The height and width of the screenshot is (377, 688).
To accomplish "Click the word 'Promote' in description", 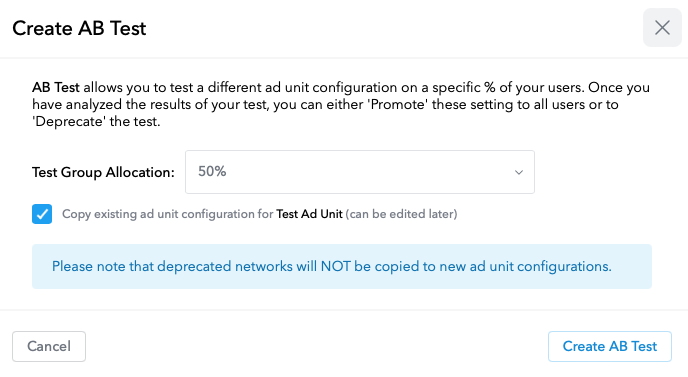I will click(x=398, y=104).
